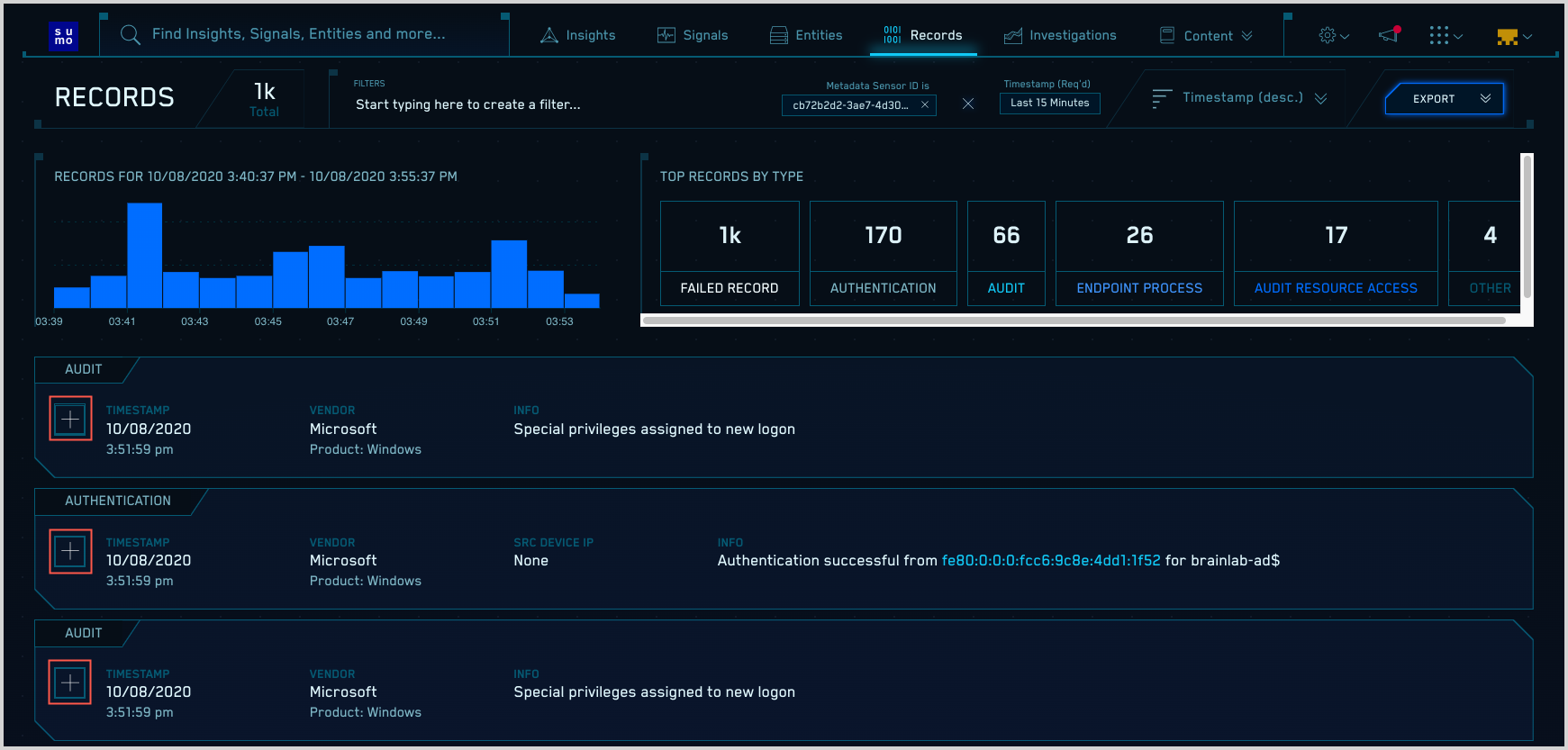Open the user avatar menu
Screen dimensions: 1568x750
tap(1514, 36)
